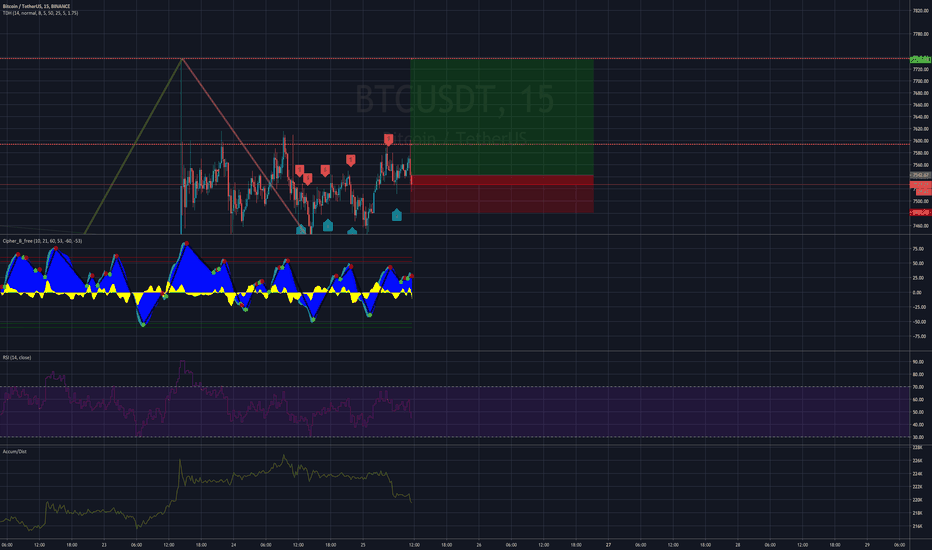This screenshot has width=932, height=550.
Task: Click the Bitcoin / TetherUS symbol legend title
Action: click(x=36, y=6)
